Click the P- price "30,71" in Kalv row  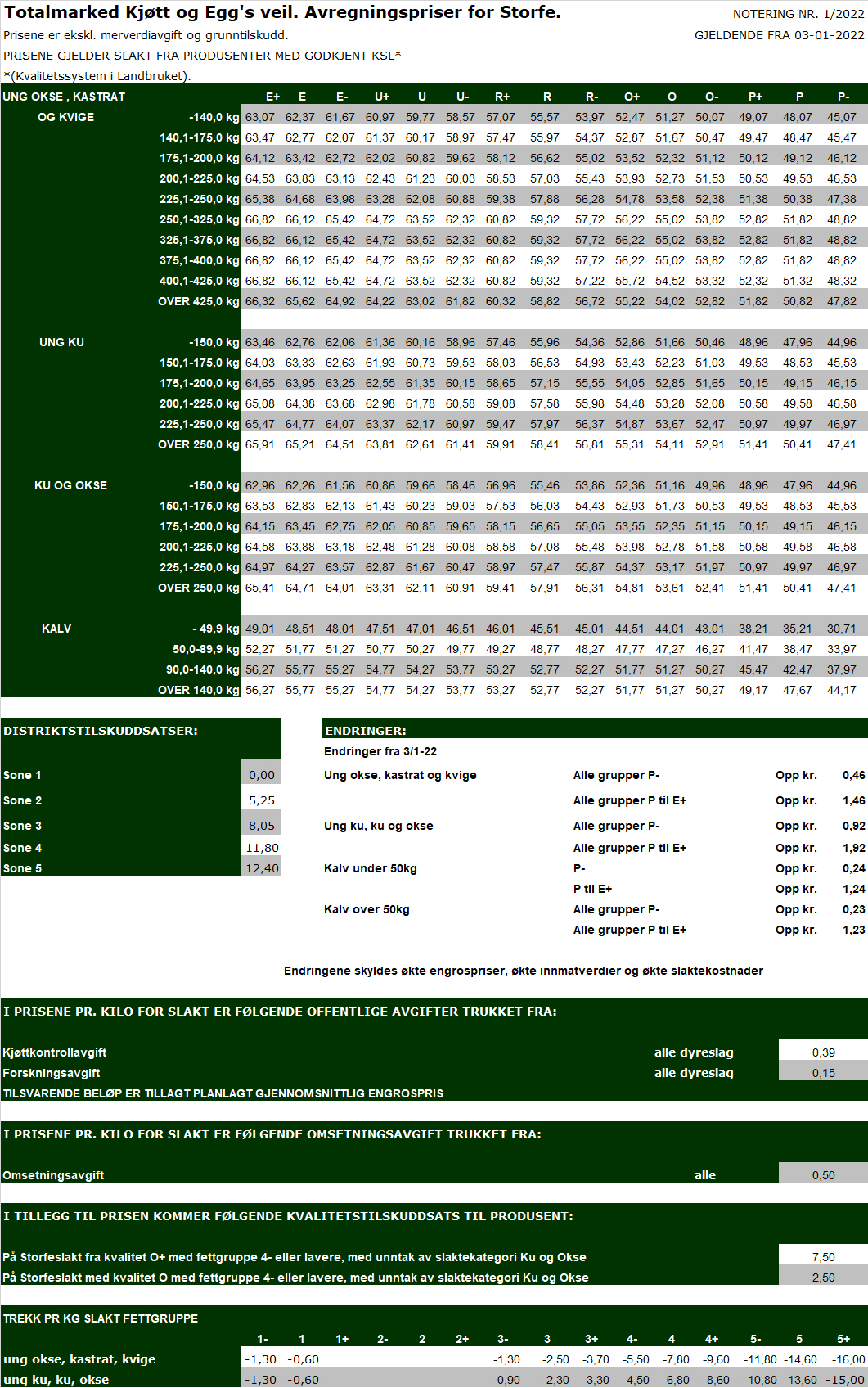pos(842,629)
